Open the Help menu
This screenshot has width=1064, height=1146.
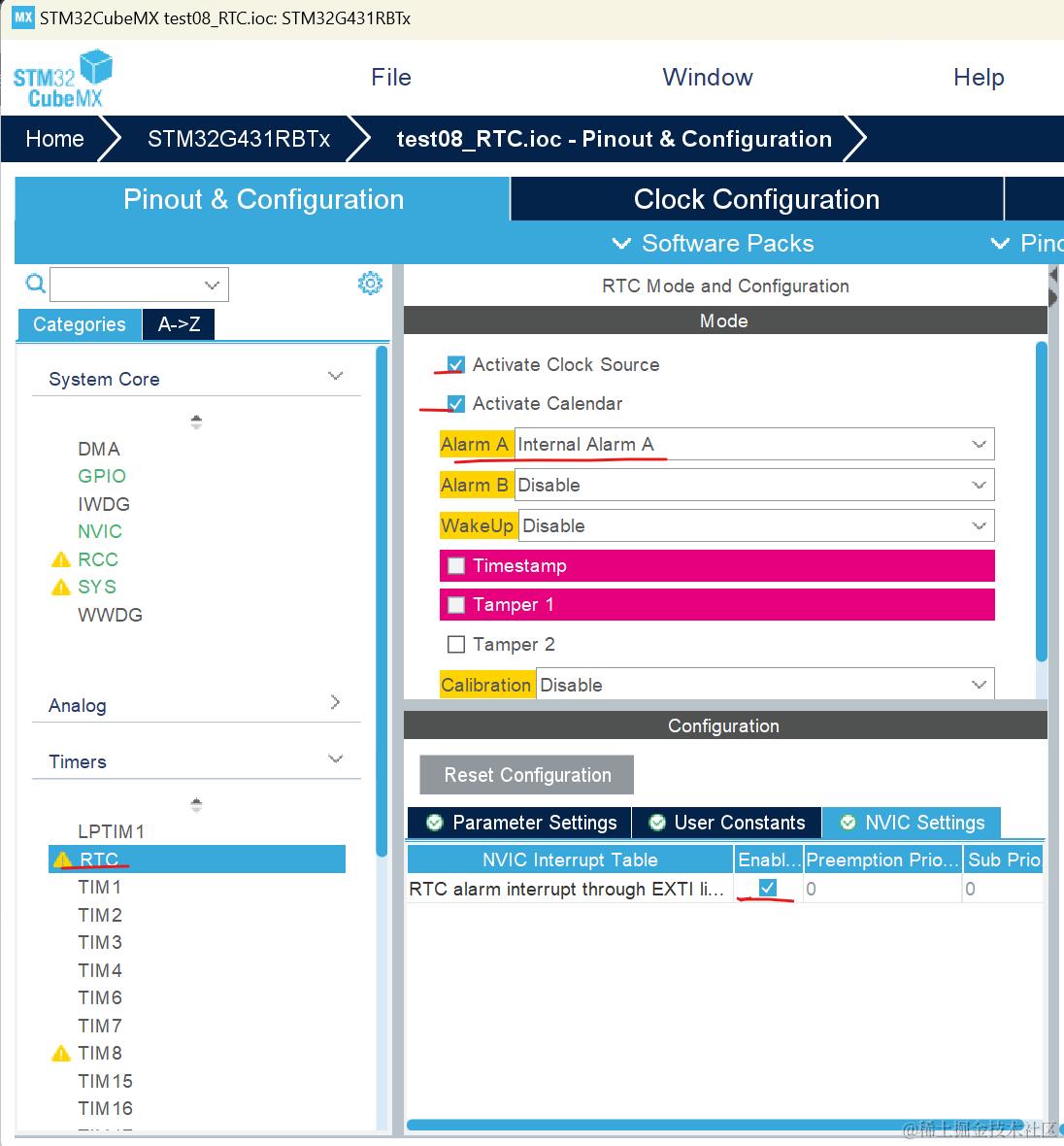(979, 77)
